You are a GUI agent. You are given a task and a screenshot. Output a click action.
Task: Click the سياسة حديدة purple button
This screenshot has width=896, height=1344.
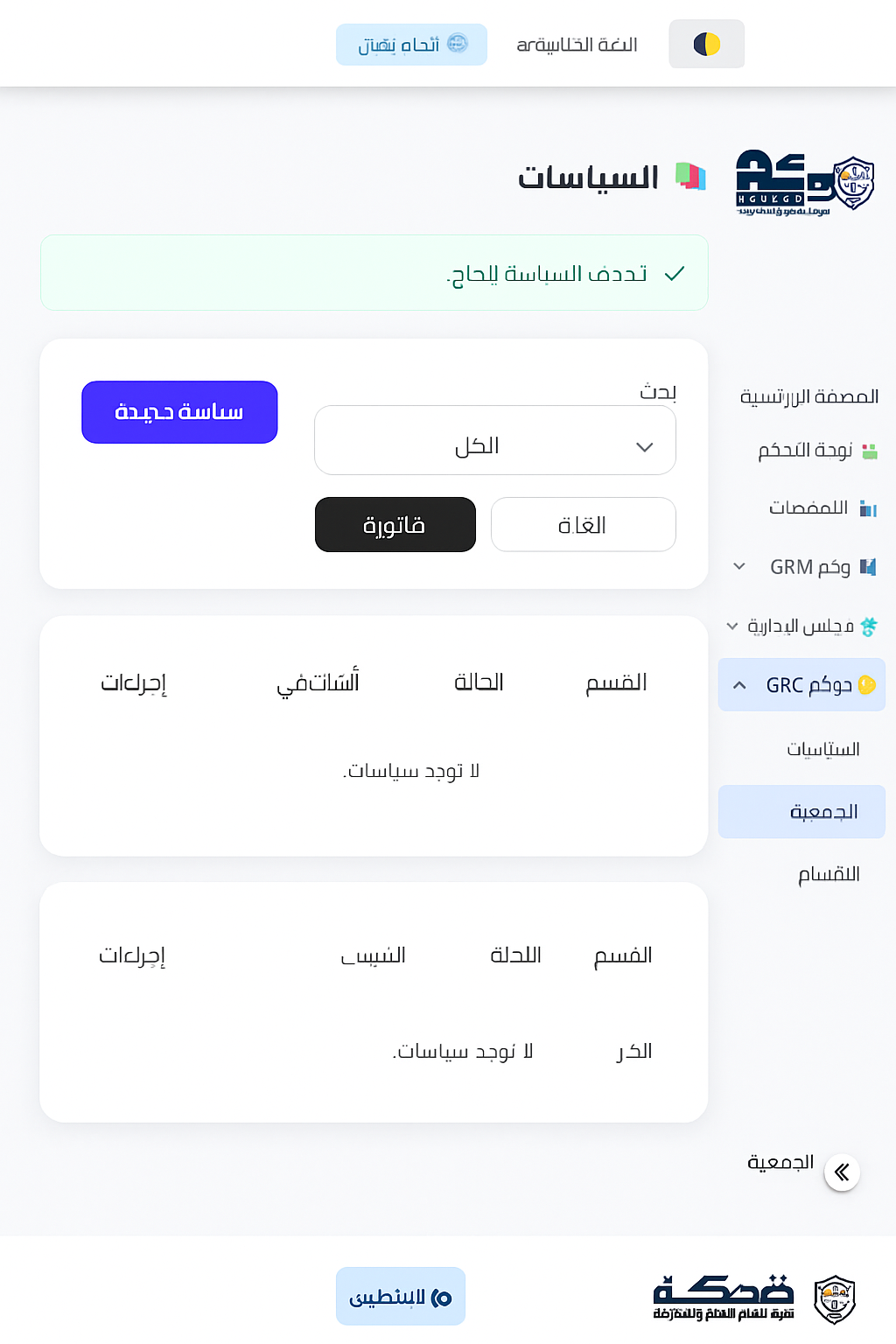pyautogui.click(x=178, y=411)
